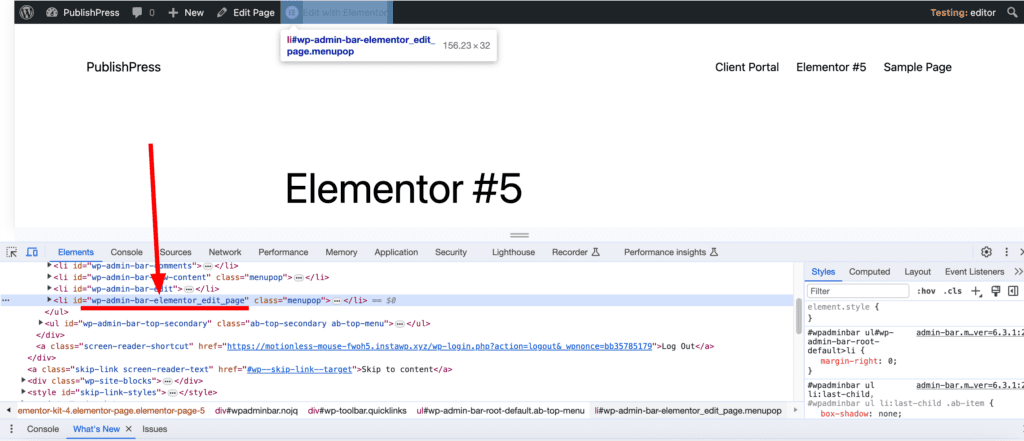The height and width of the screenshot is (441, 1024).
Task: Open the comments bubble in admin bar
Action: [x=143, y=12]
